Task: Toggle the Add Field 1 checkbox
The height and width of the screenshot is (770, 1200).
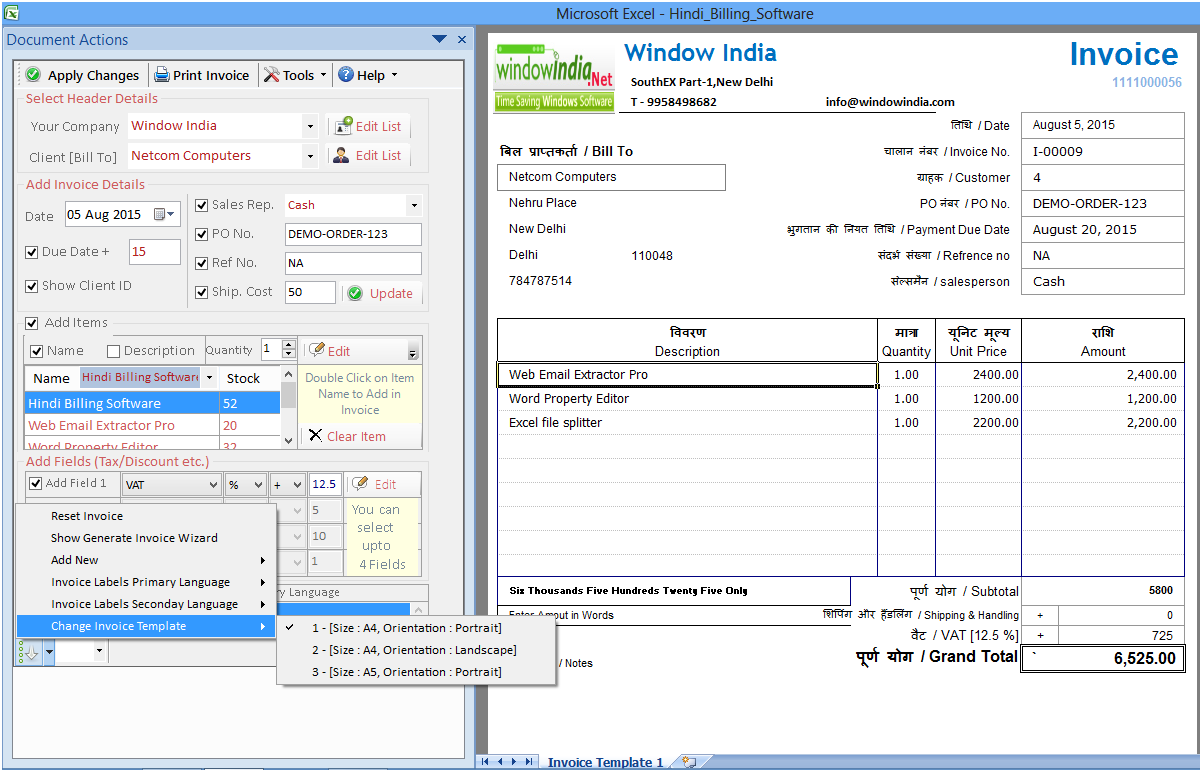Action: [36, 484]
